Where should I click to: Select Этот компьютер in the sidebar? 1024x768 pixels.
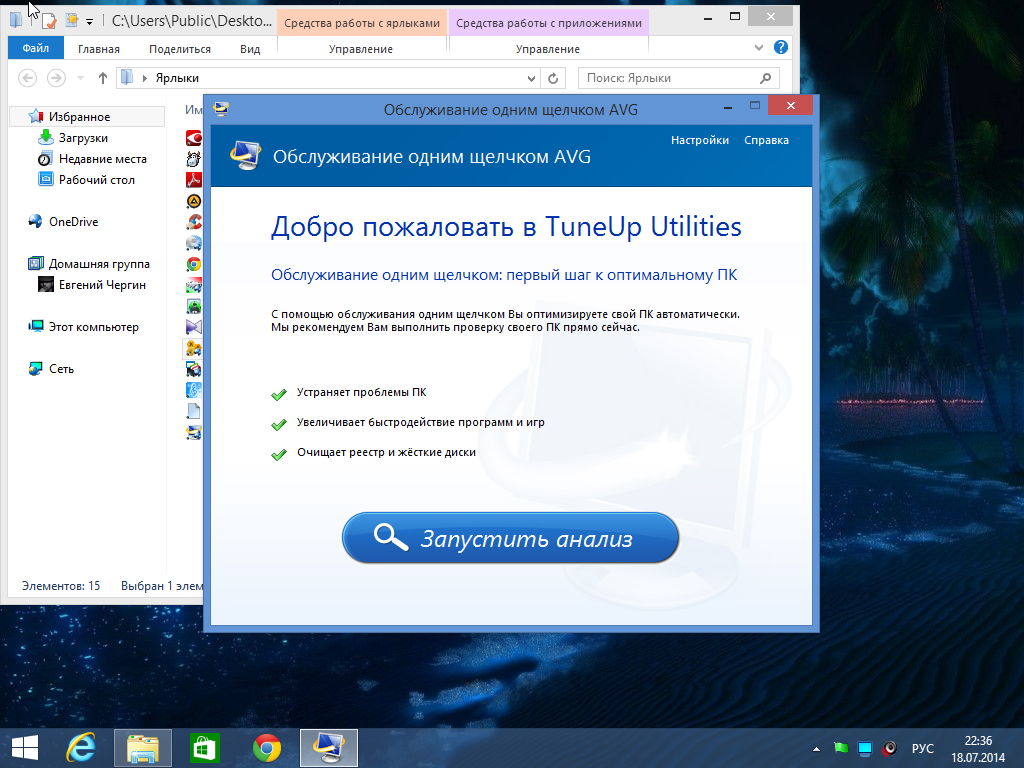click(x=93, y=327)
